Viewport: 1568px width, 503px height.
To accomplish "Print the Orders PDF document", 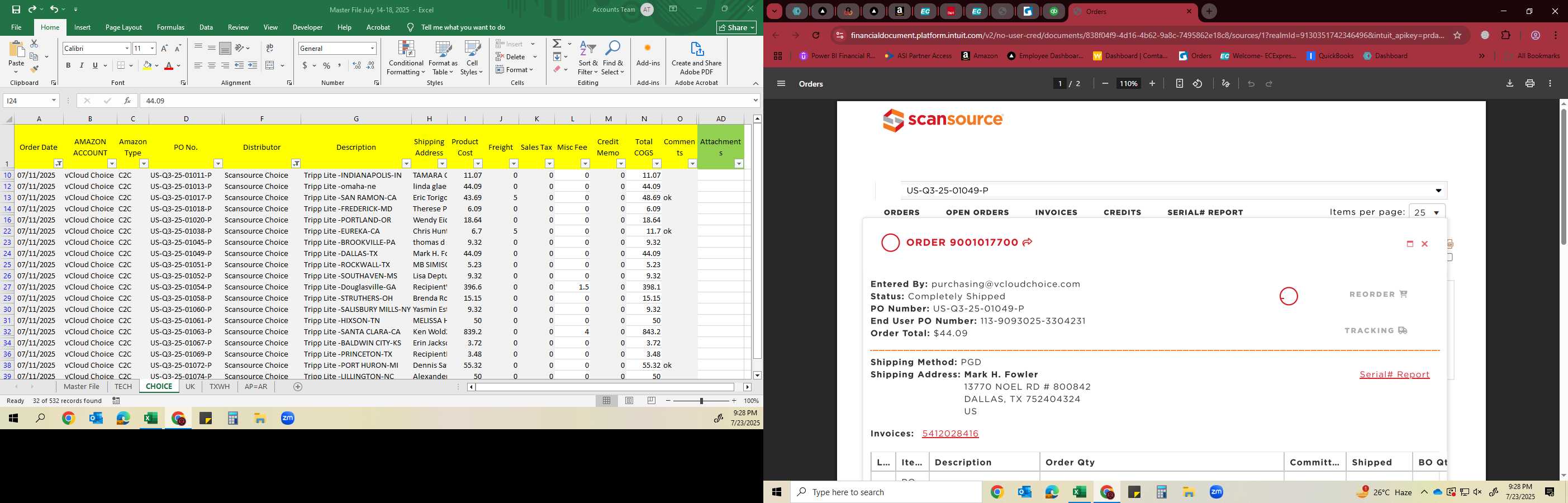I will pos(1529,83).
